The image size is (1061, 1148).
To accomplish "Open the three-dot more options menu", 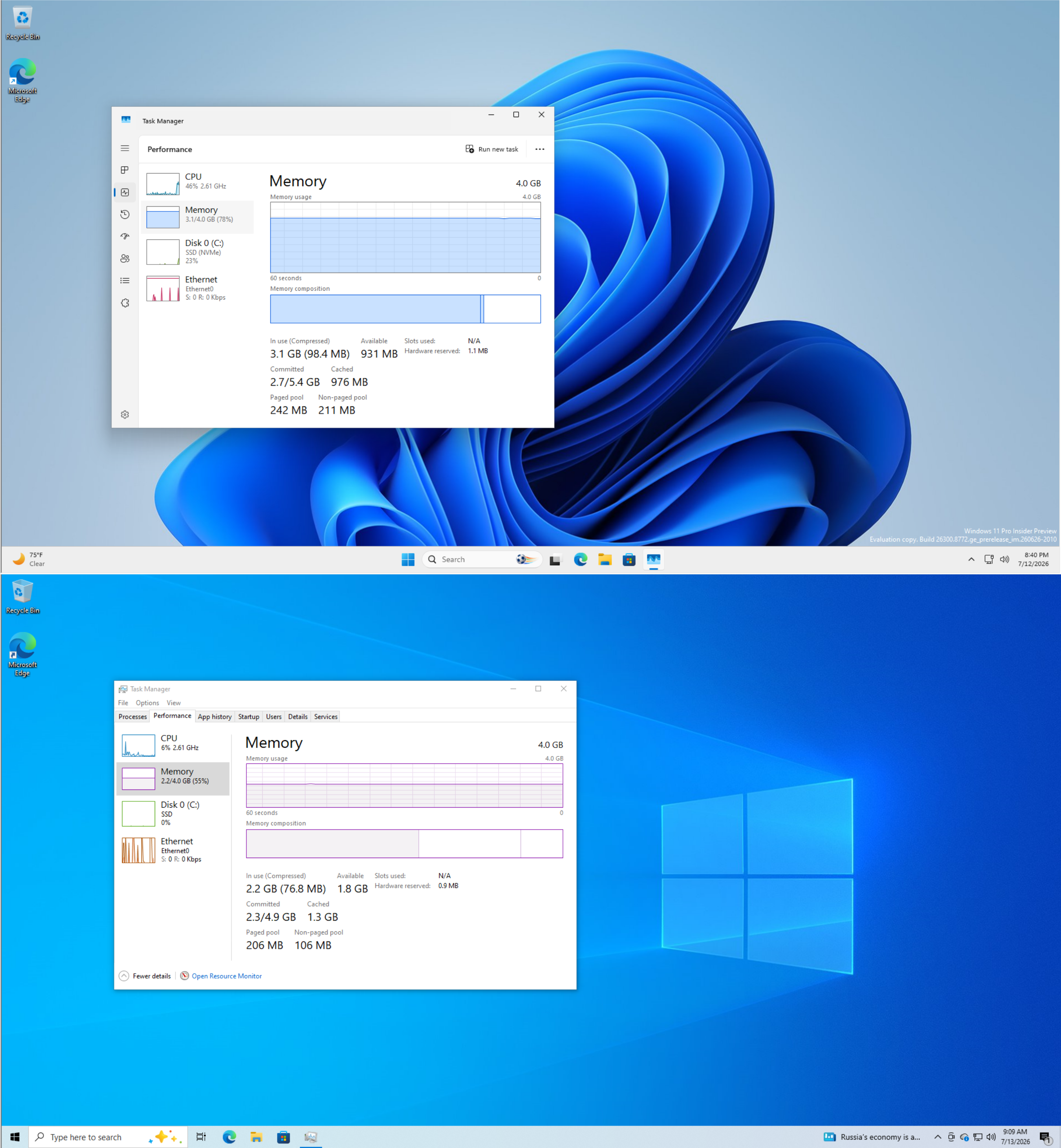I will pos(540,149).
